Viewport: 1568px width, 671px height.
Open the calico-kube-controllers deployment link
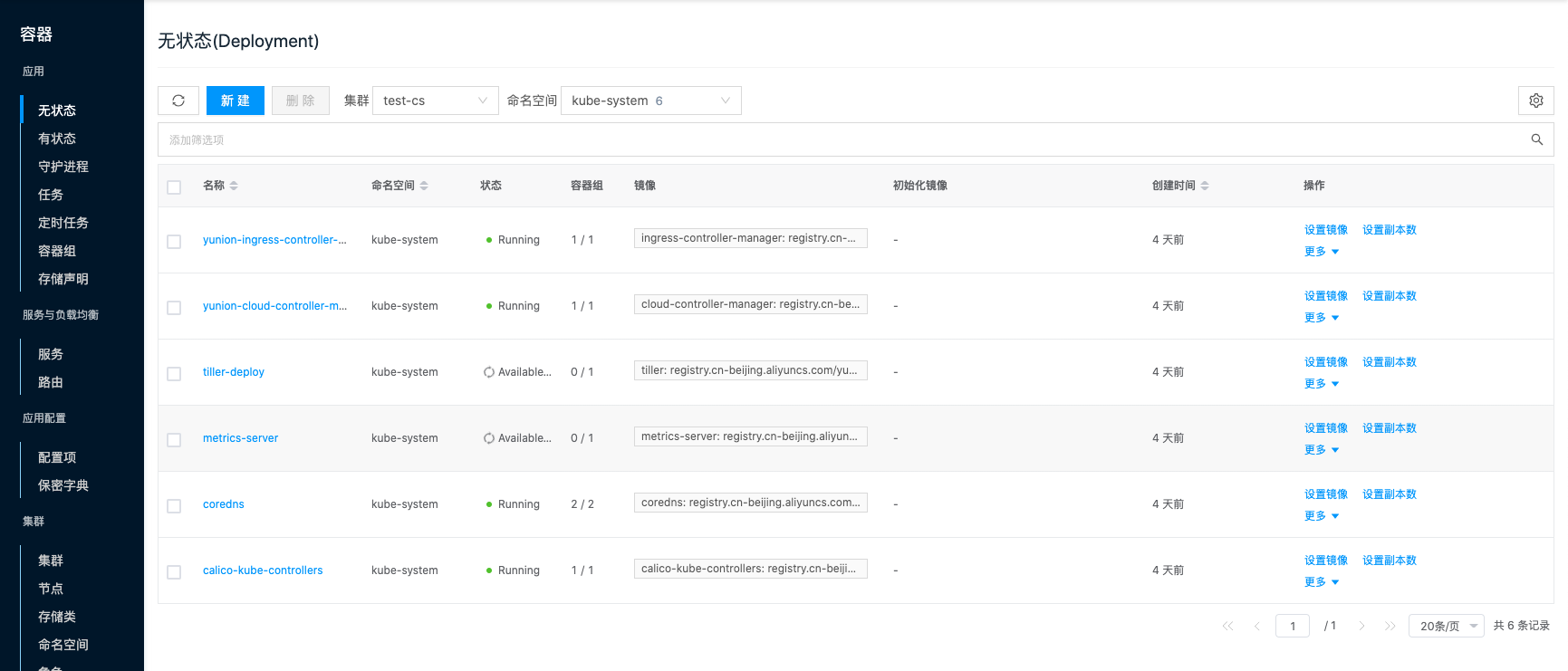point(263,570)
